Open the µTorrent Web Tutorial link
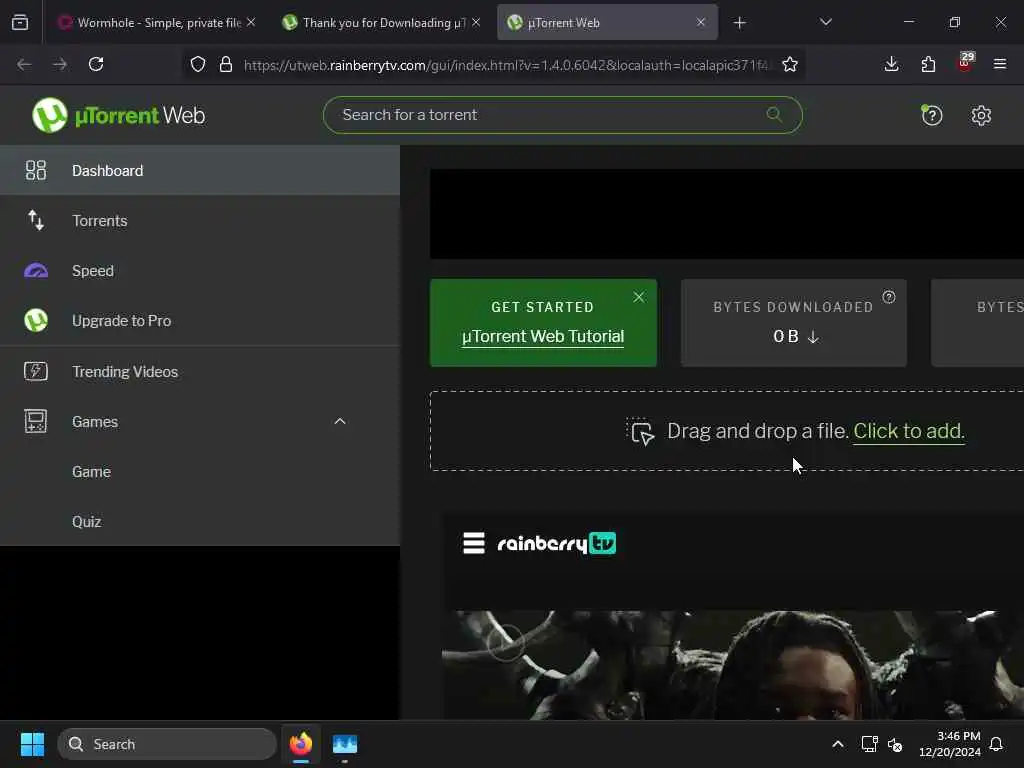This screenshot has height=768, width=1024. click(x=543, y=336)
